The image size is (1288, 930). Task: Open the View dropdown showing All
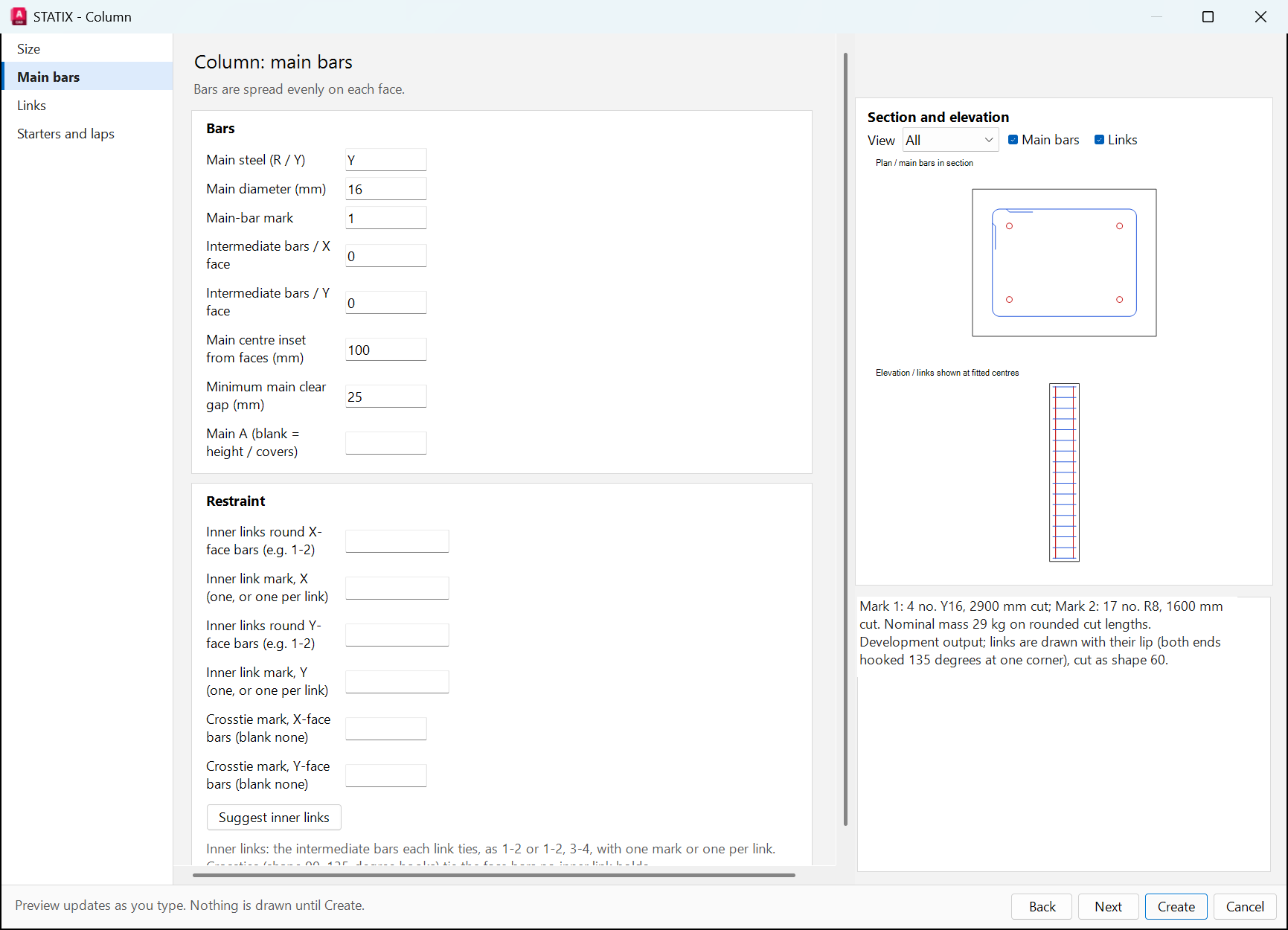click(x=950, y=140)
